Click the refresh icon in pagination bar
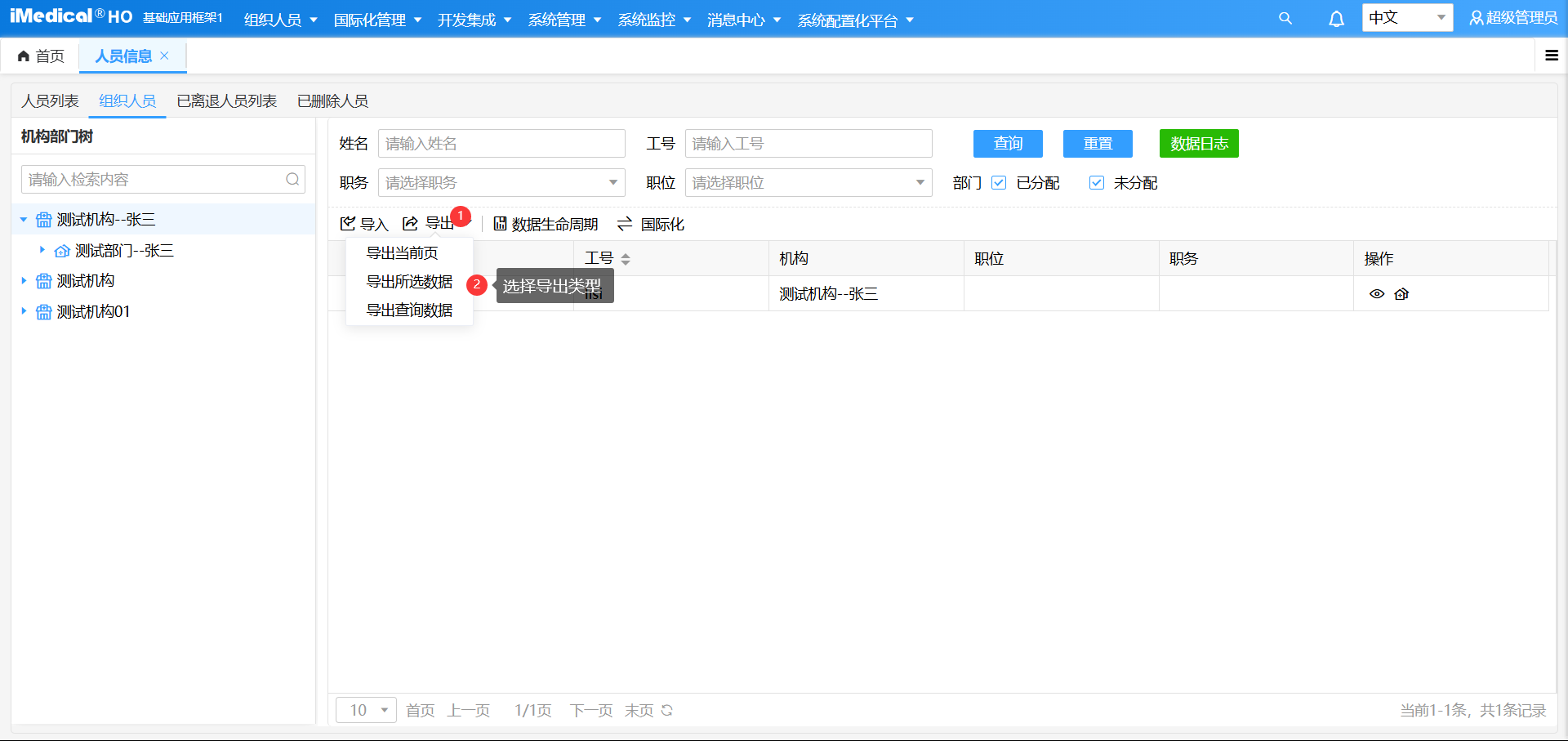This screenshot has width=1568, height=741. click(x=667, y=710)
